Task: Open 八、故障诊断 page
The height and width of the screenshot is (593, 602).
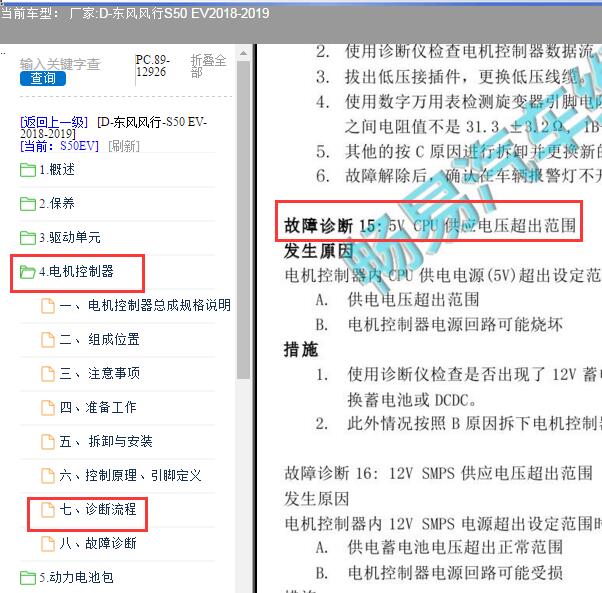Action: click(98, 543)
